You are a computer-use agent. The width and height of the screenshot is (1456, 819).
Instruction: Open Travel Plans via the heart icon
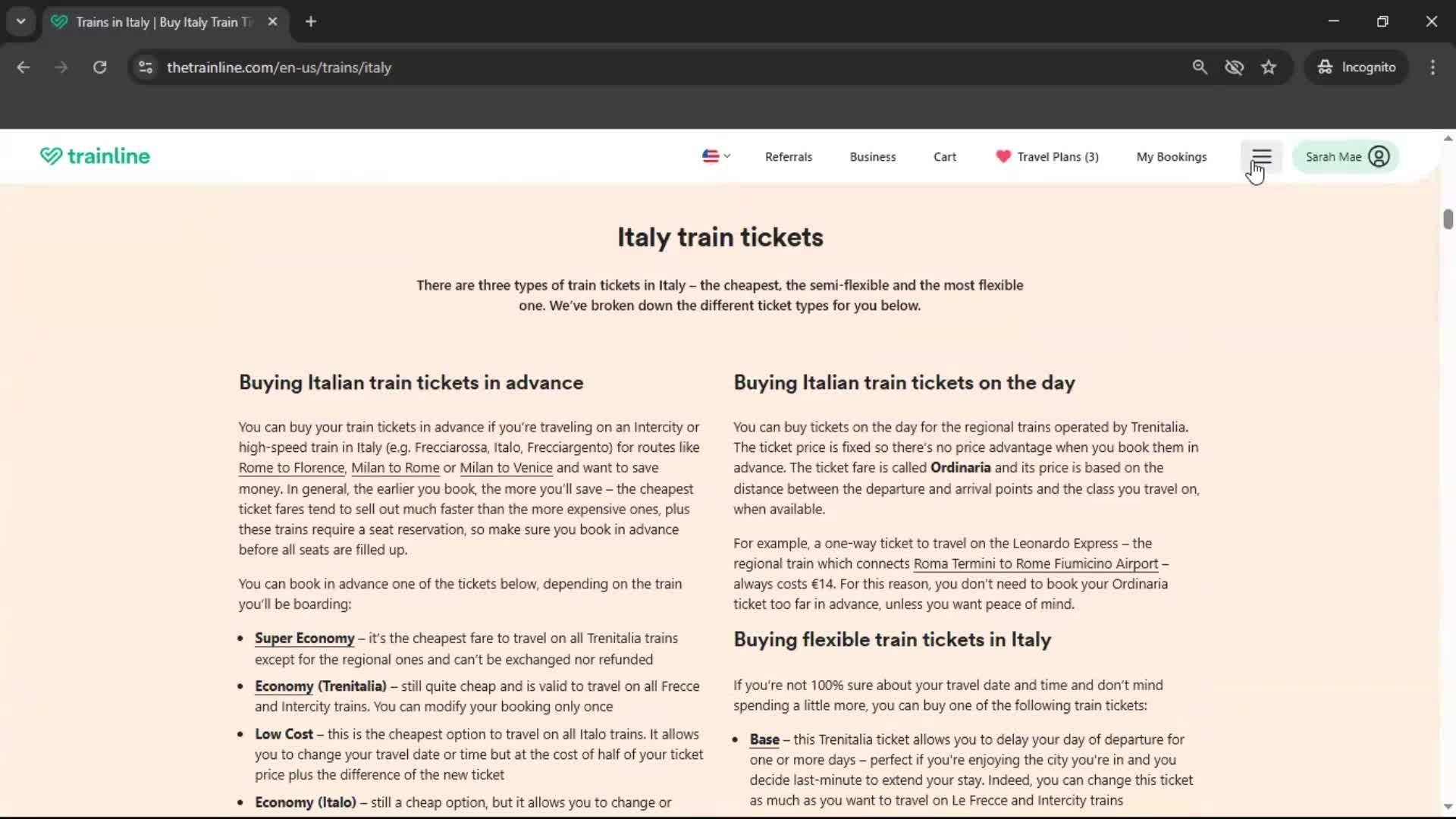click(x=1004, y=157)
